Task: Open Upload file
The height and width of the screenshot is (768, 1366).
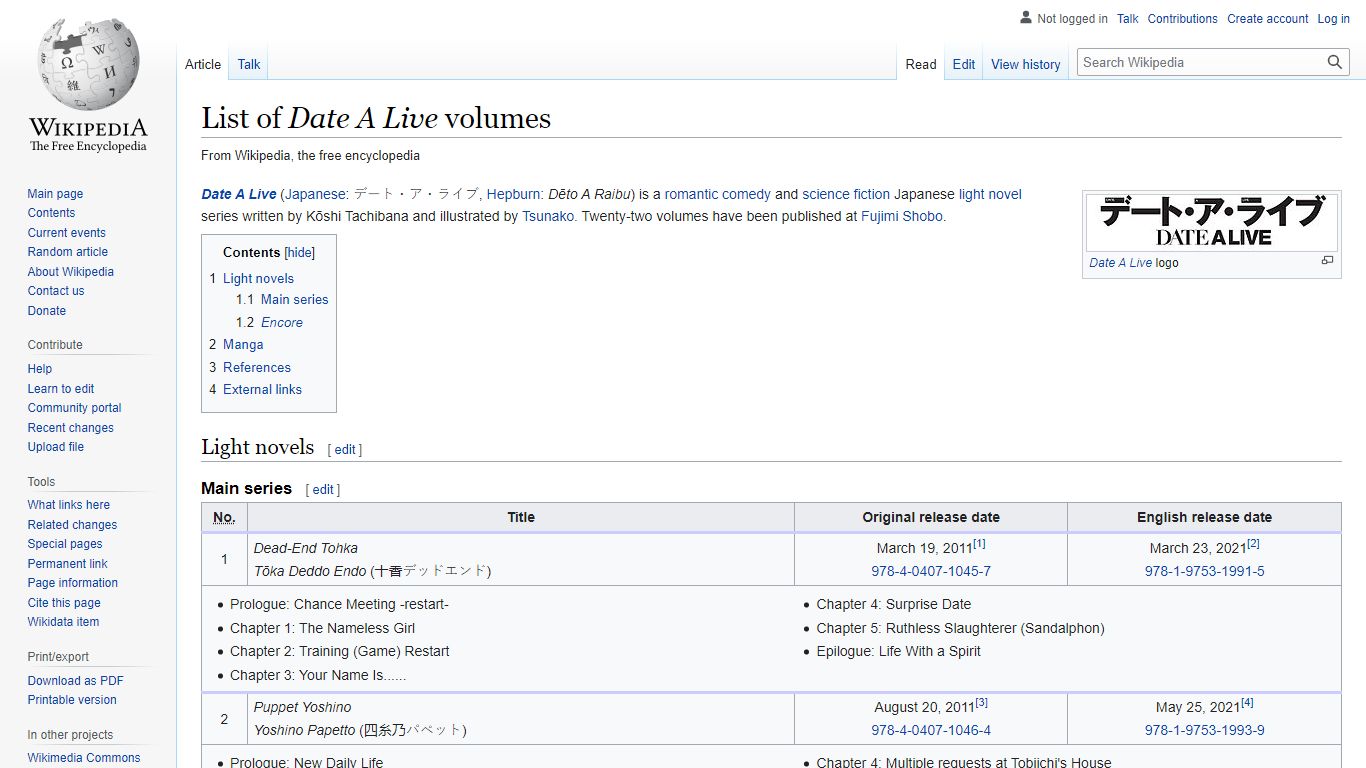Action: click(x=56, y=447)
